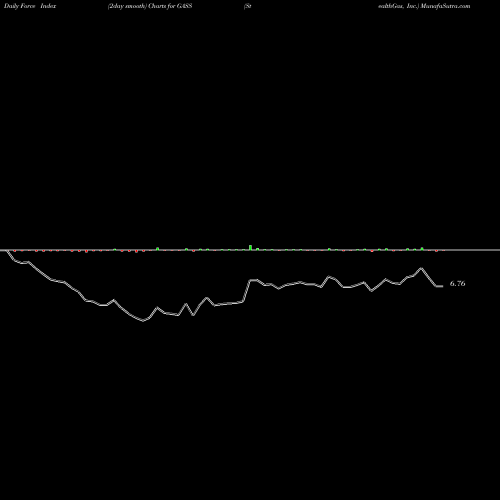
Task: Click the 'Daily Force Index' title text
Action: click(x=30, y=6)
